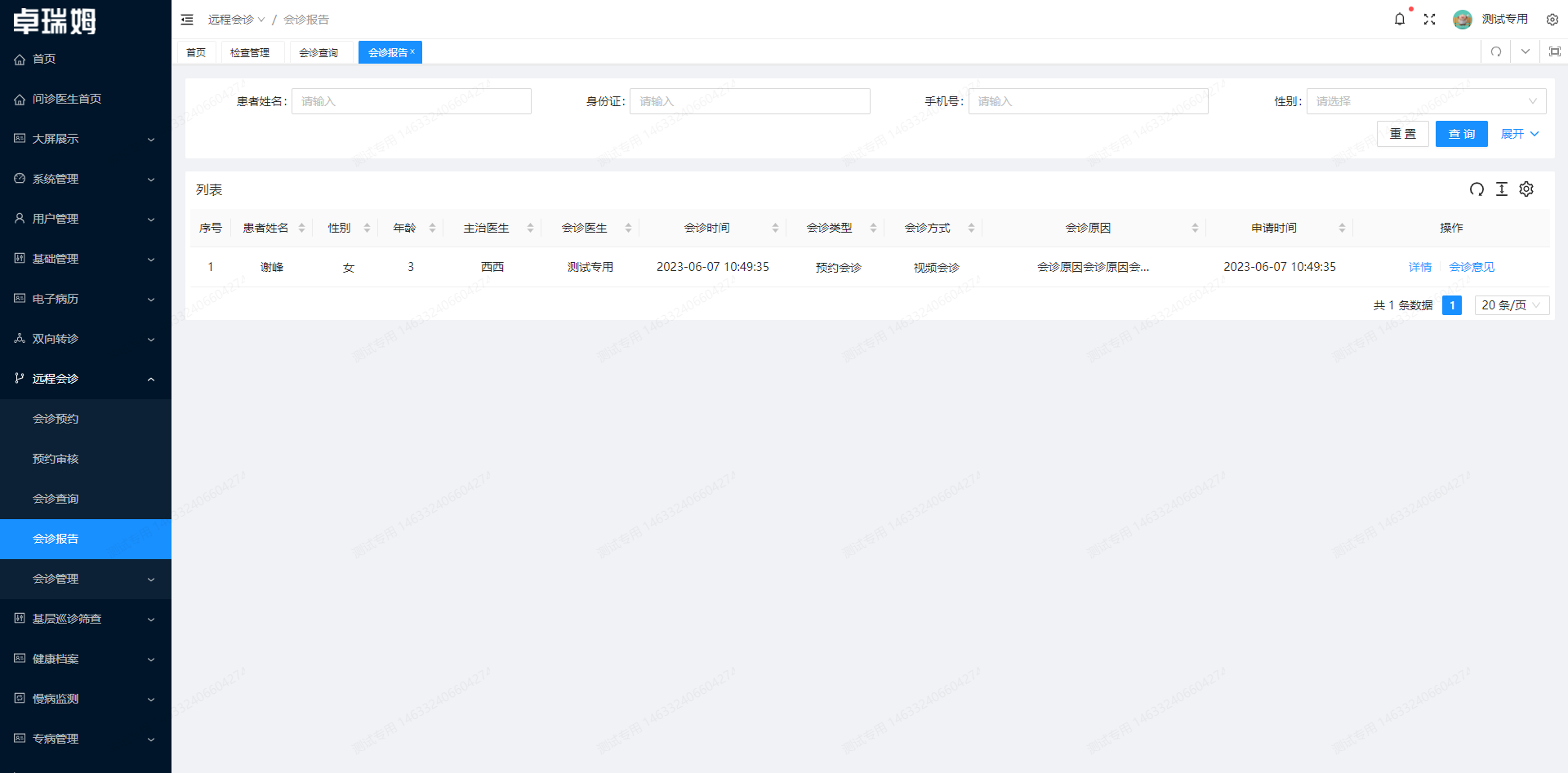This screenshot has height=773, width=1568.
Task: Open the 性别 select dropdown
Action: pyautogui.click(x=1425, y=101)
